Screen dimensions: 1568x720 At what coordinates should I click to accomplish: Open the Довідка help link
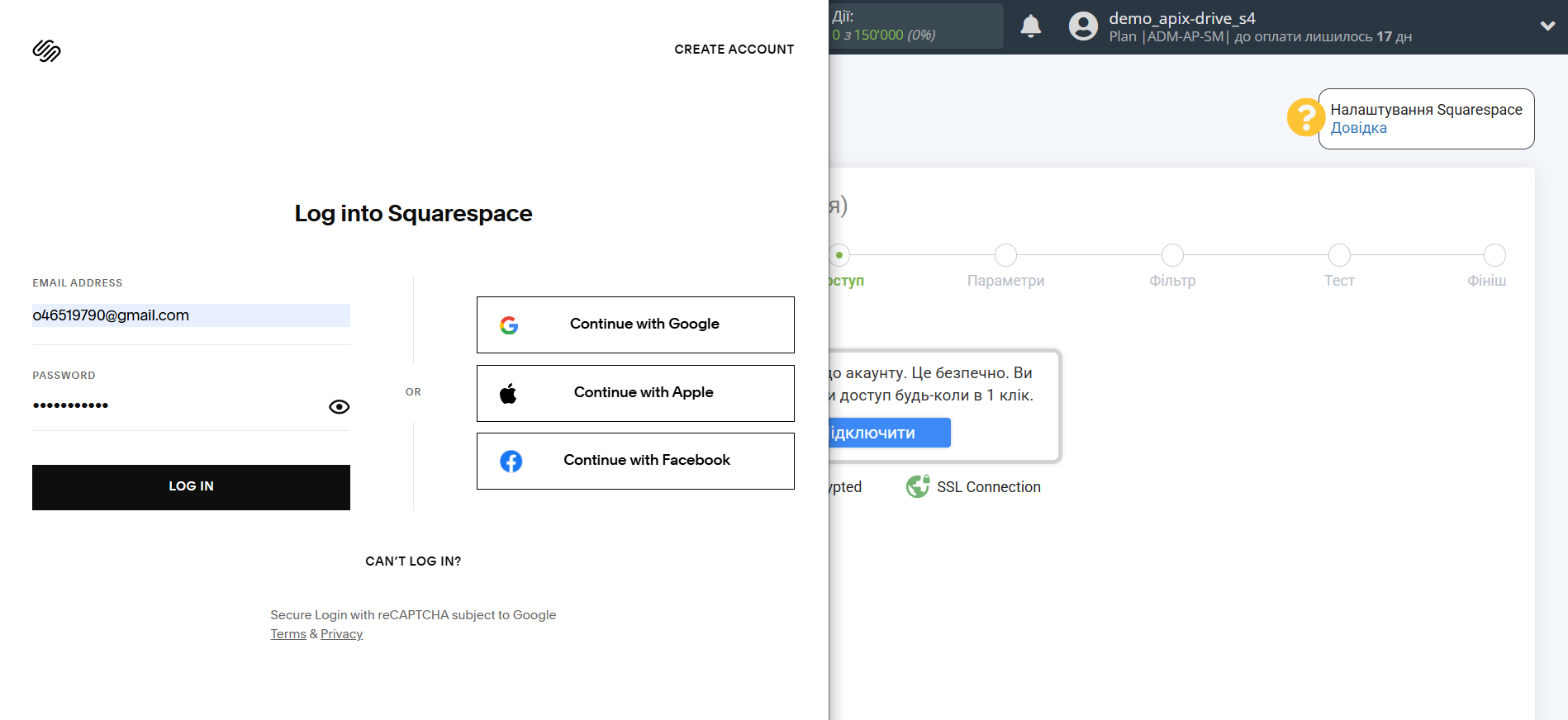[x=1358, y=128]
